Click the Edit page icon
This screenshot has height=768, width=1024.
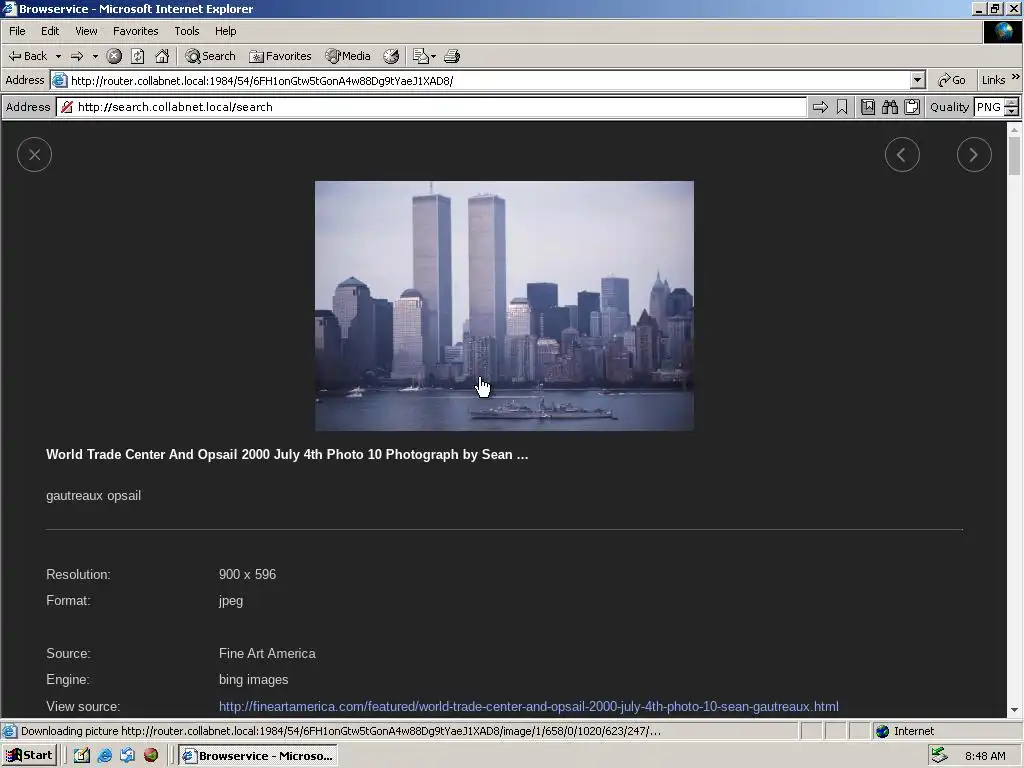(x=421, y=56)
